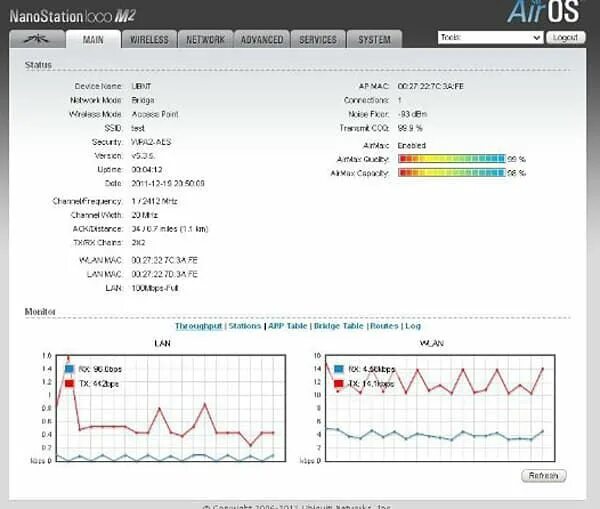Show the ARP Table

[x=287, y=326]
